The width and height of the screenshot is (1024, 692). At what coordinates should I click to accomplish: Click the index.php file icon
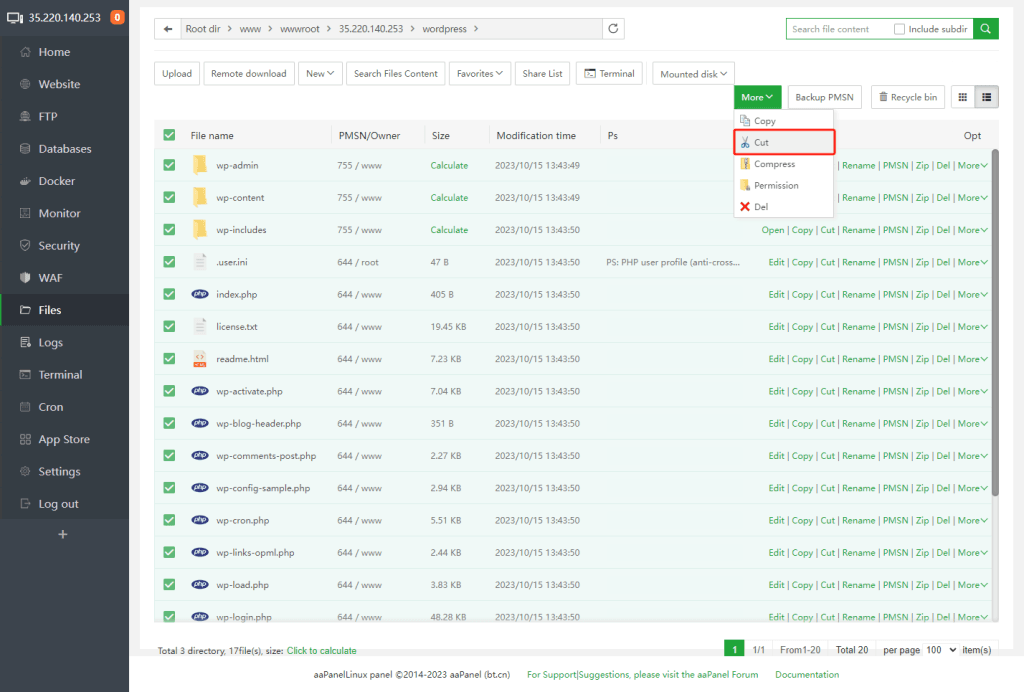tap(199, 294)
